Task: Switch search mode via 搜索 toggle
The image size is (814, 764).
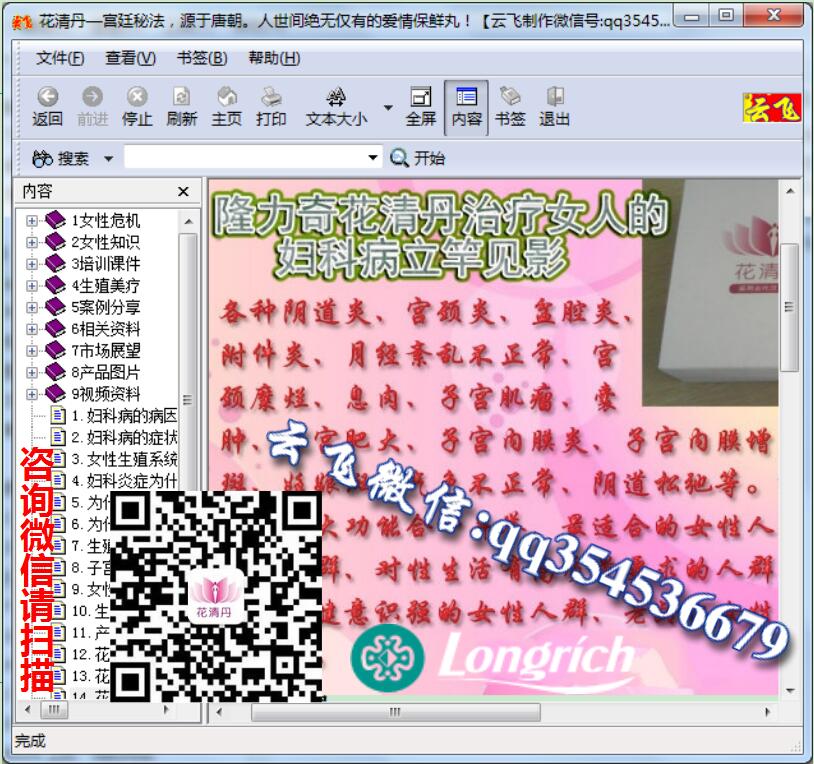Action: (60, 157)
